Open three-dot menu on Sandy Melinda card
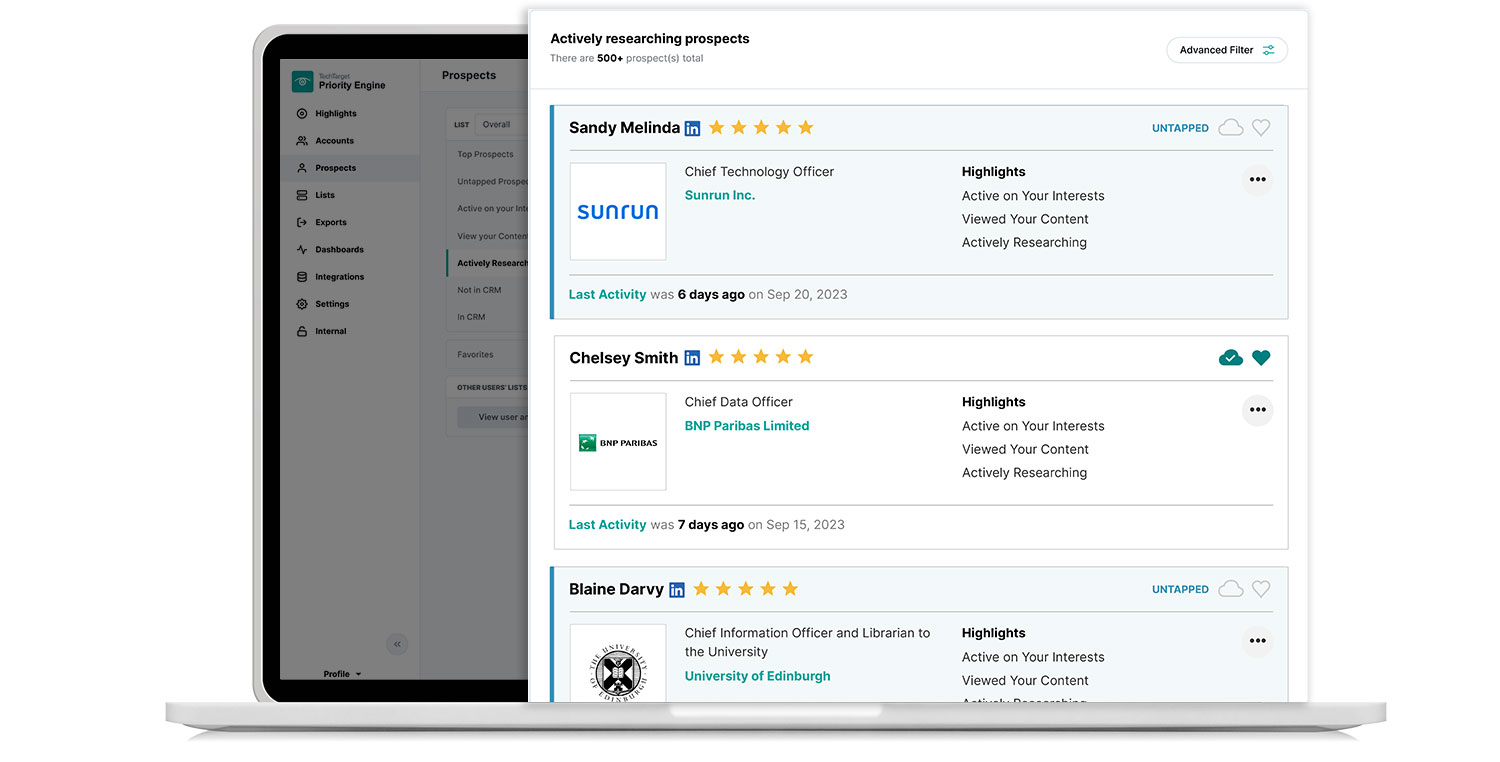Viewport: 1500px width, 762px height. [1257, 180]
